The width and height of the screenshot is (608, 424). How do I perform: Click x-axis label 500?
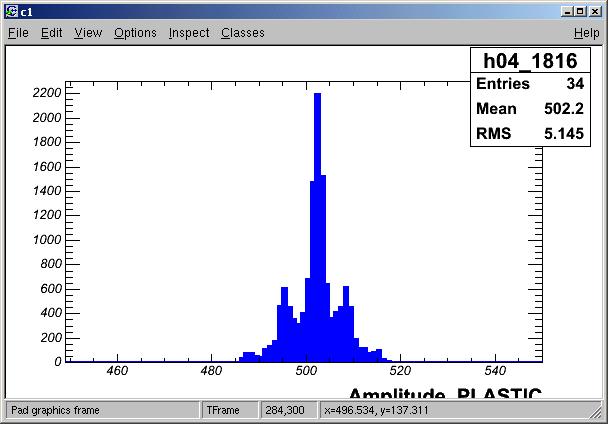pyautogui.click(x=306, y=371)
